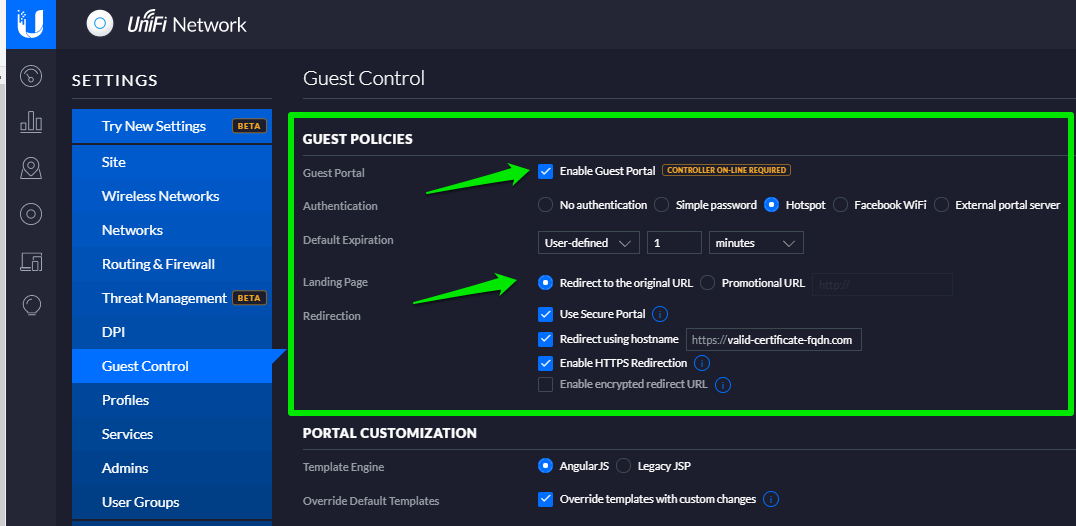Open the Map icon in sidebar
Viewport: 1076px width, 526px height.
point(31,168)
